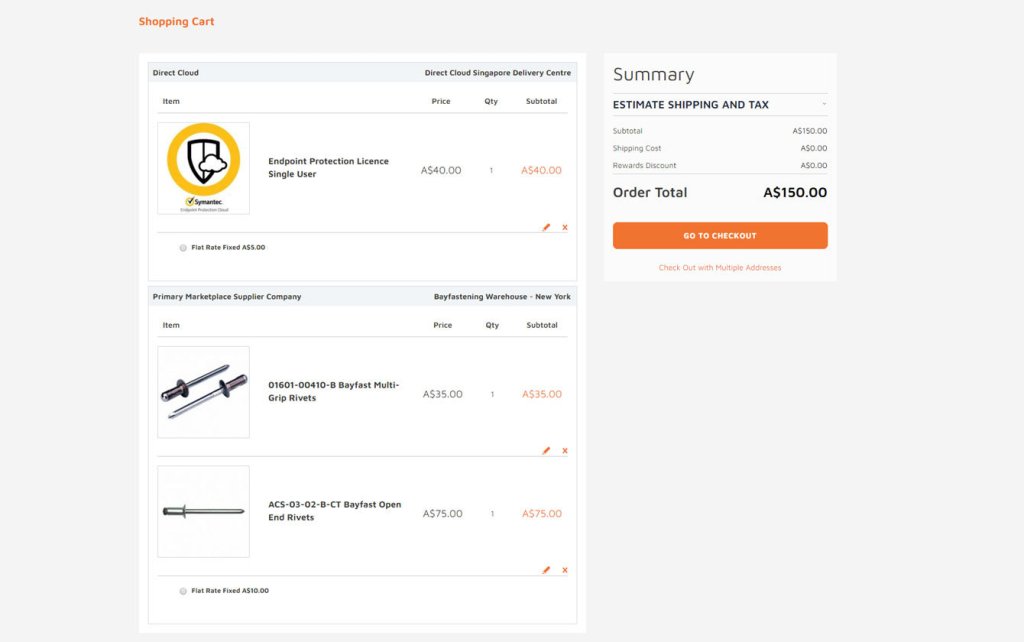Open 01601-00410-B Bayfast Multi-Grip Rivets link
The image size is (1024, 642).
tap(334, 391)
